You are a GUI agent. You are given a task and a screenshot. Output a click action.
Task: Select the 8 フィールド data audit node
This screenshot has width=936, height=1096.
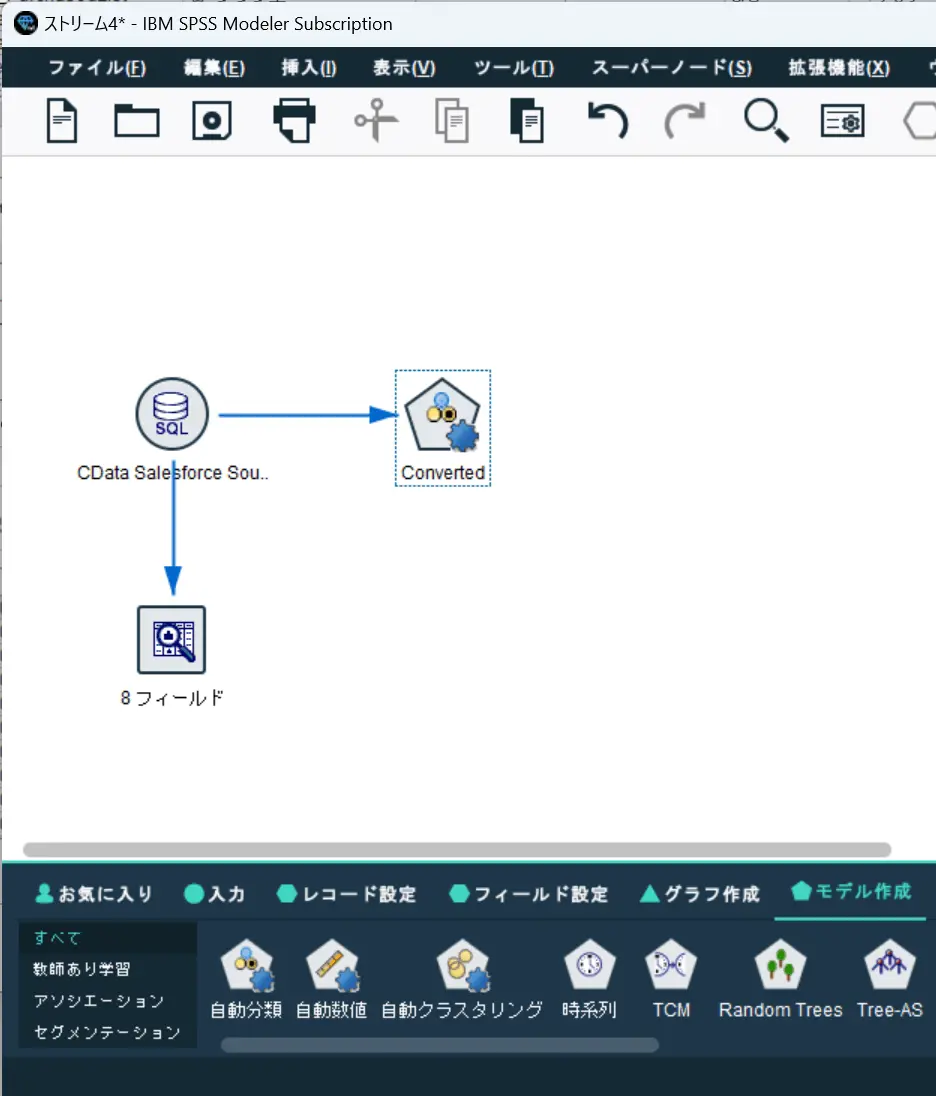[171, 640]
